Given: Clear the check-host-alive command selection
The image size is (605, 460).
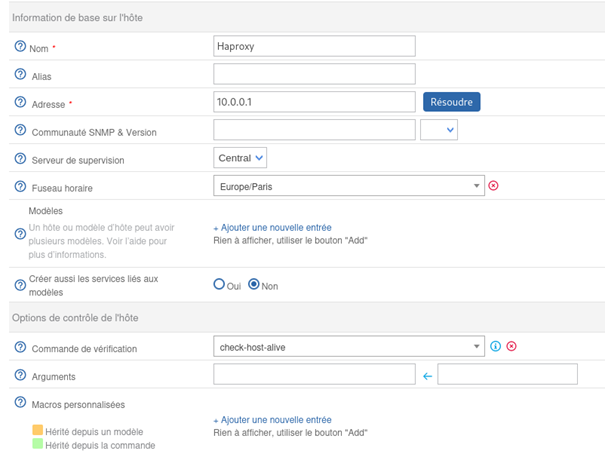Looking at the screenshot, I should coord(511,347).
